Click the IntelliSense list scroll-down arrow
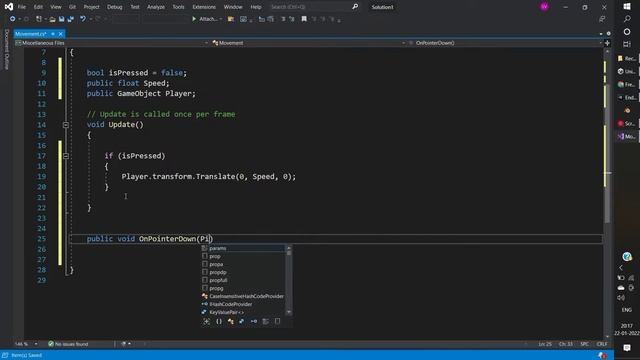The height and width of the screenshot is (360, 640). (289, 312)
